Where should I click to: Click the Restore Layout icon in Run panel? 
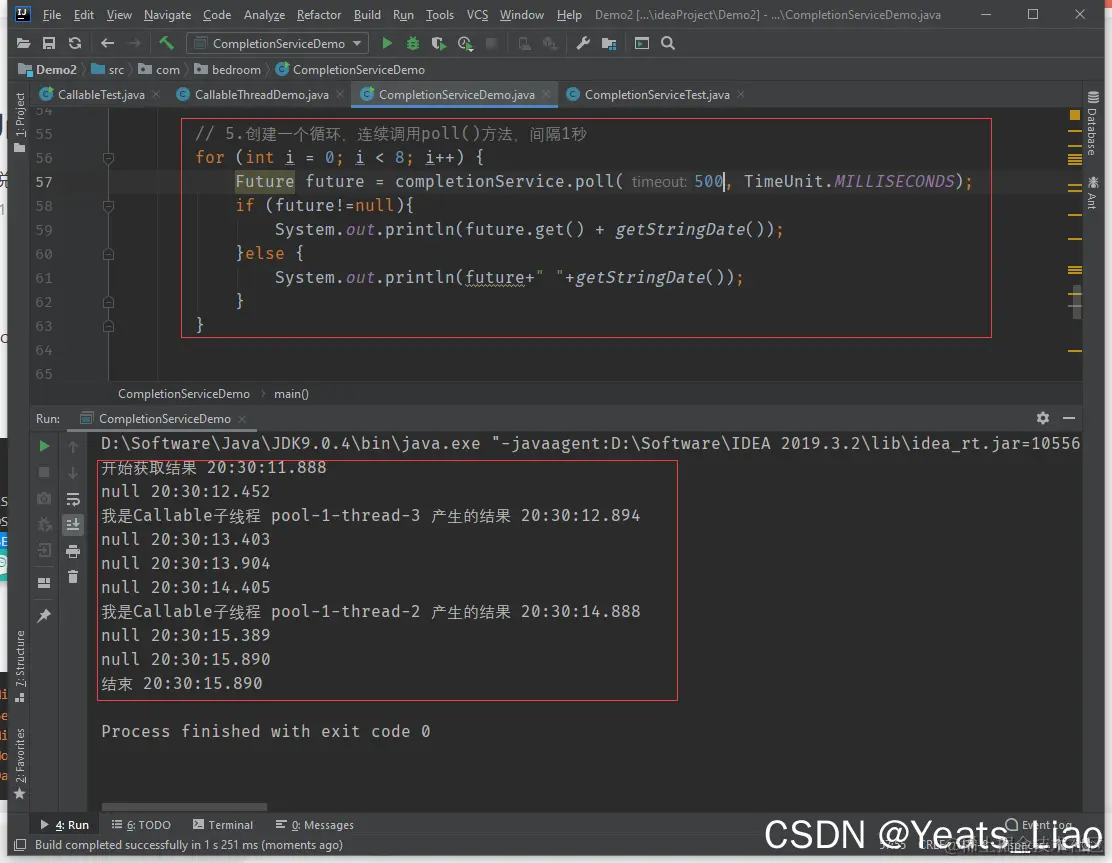pyautogui.click(x=44, y=583)
